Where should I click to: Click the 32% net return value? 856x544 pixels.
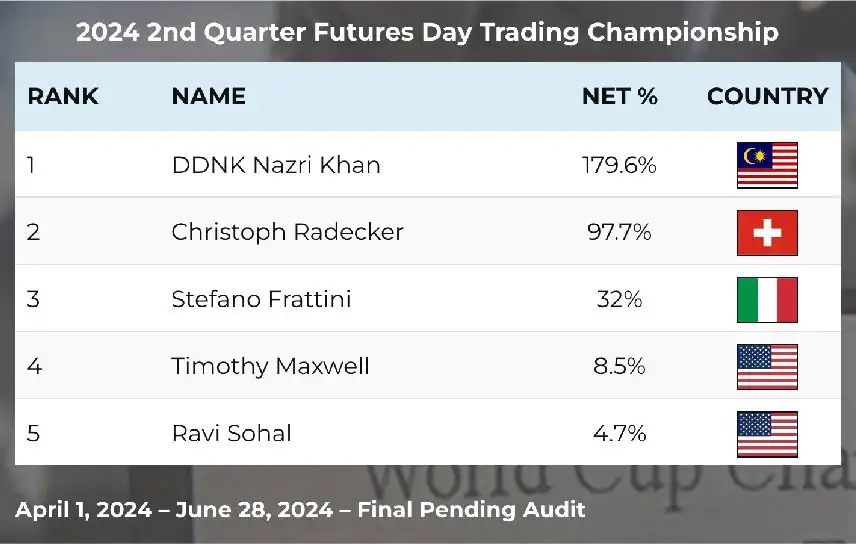coord(619,299)
